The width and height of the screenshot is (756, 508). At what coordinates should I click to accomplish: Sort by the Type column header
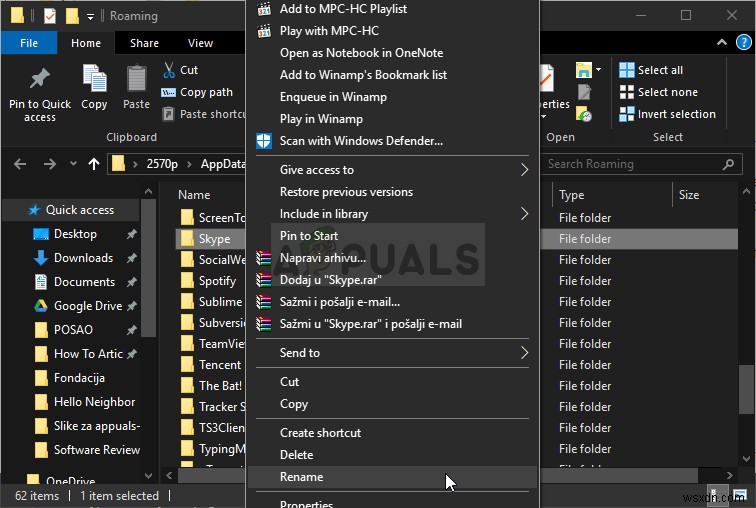tap(571, 195)
